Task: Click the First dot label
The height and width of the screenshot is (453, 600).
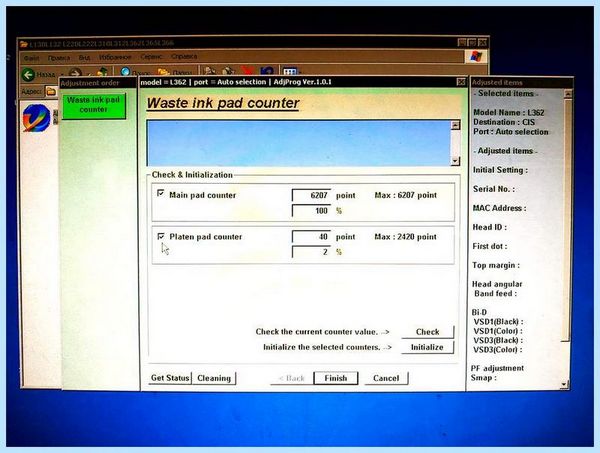Action: coord(490,246)
